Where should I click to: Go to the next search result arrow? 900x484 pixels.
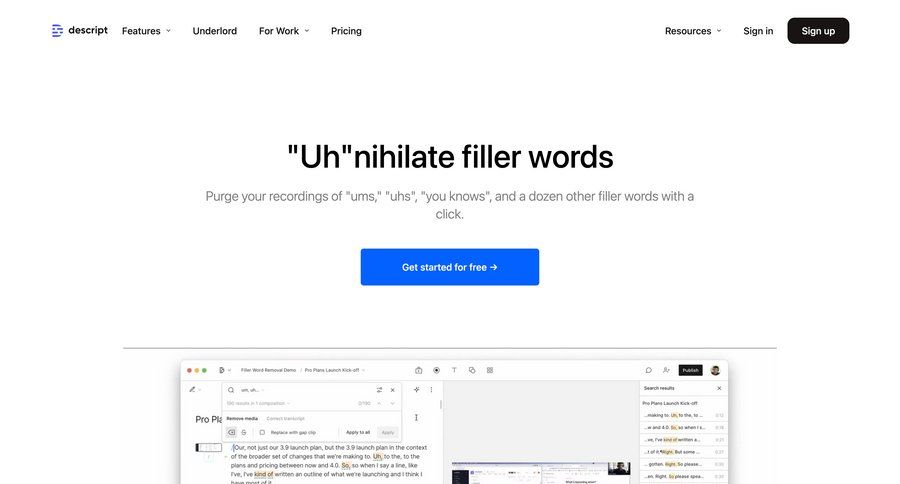[393, 404]
